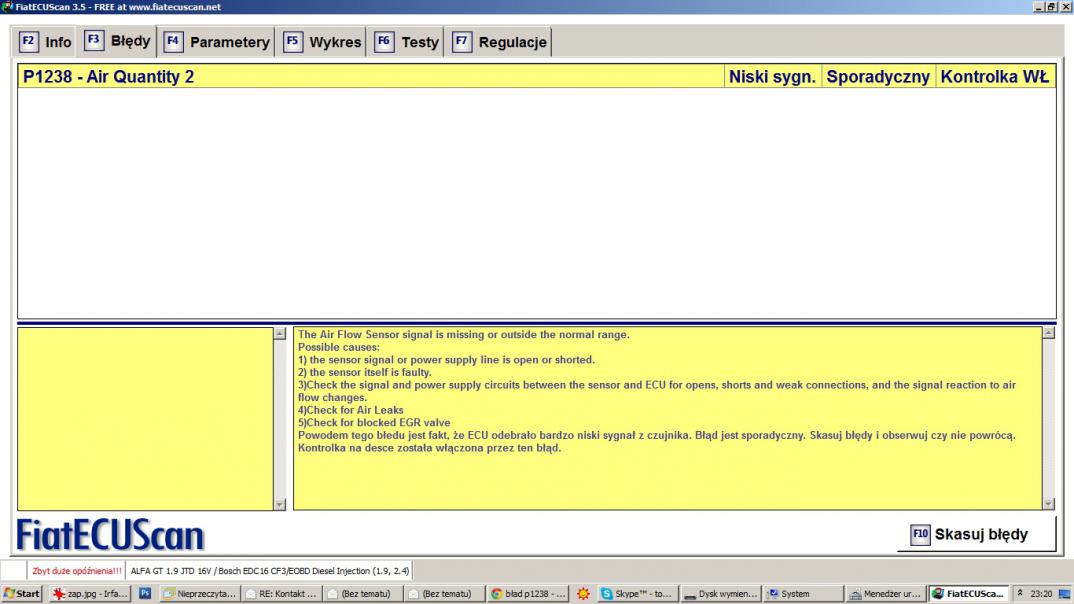Open Menedżer ur... taskbar window
This screenshot has width=1074, height=604.
[x=886, y=594]
